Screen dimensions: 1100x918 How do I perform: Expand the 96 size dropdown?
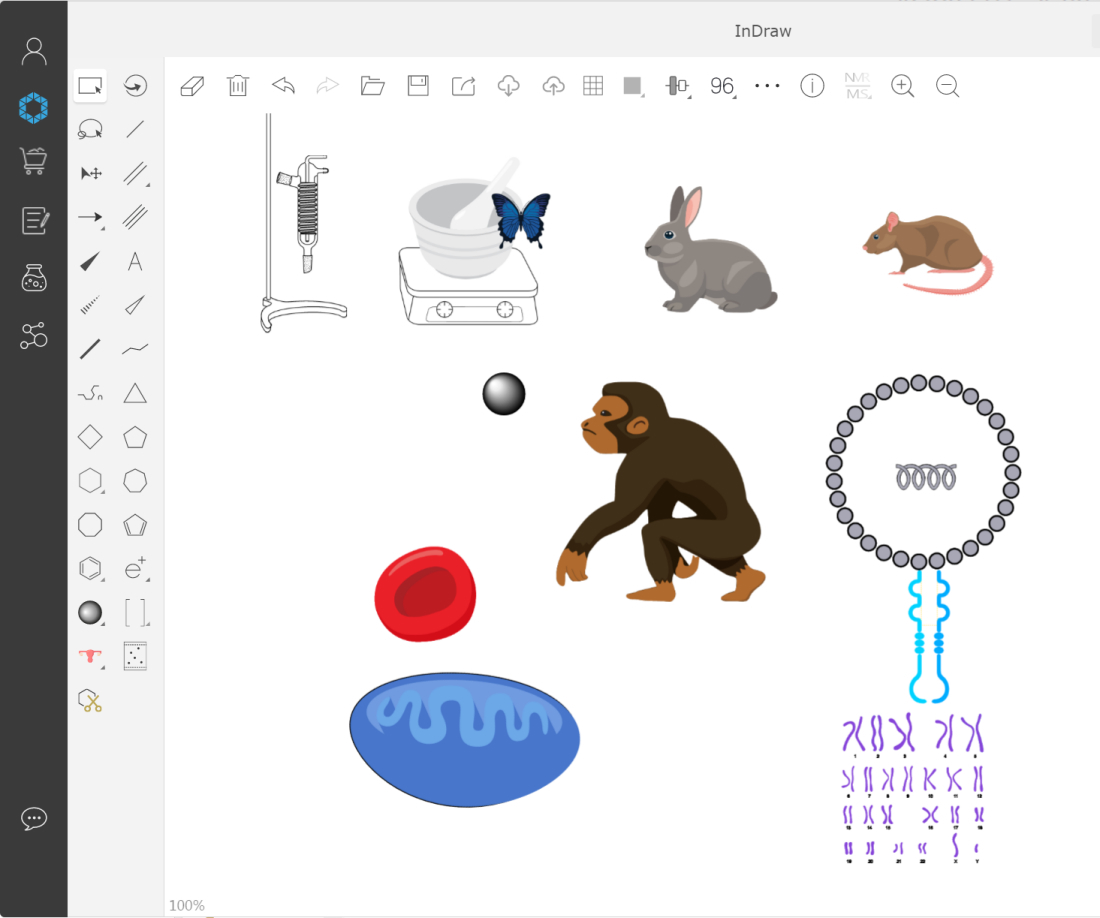[x=723, y=86]
